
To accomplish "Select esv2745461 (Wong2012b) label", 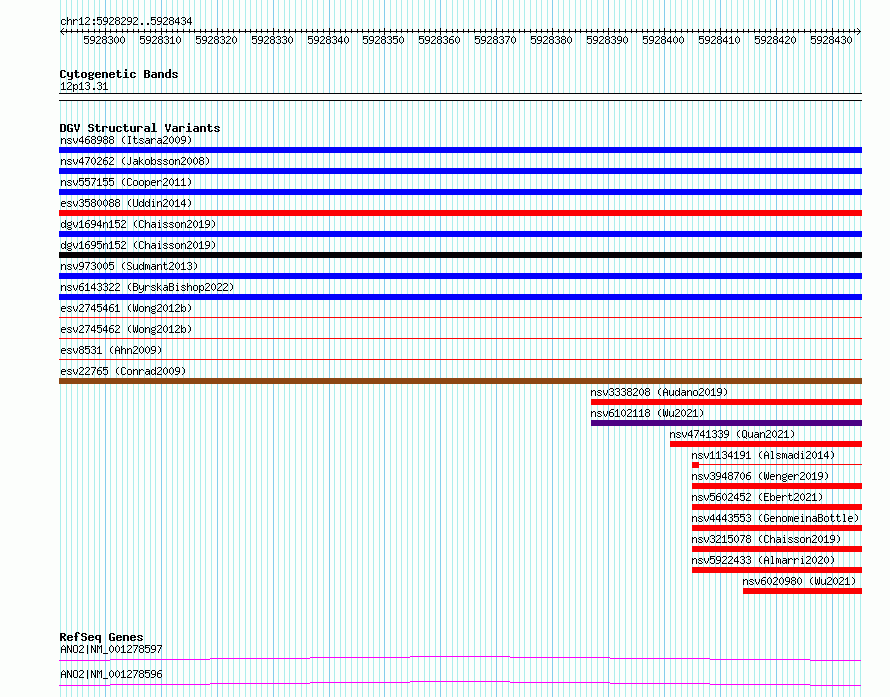I will coord(126,308).
